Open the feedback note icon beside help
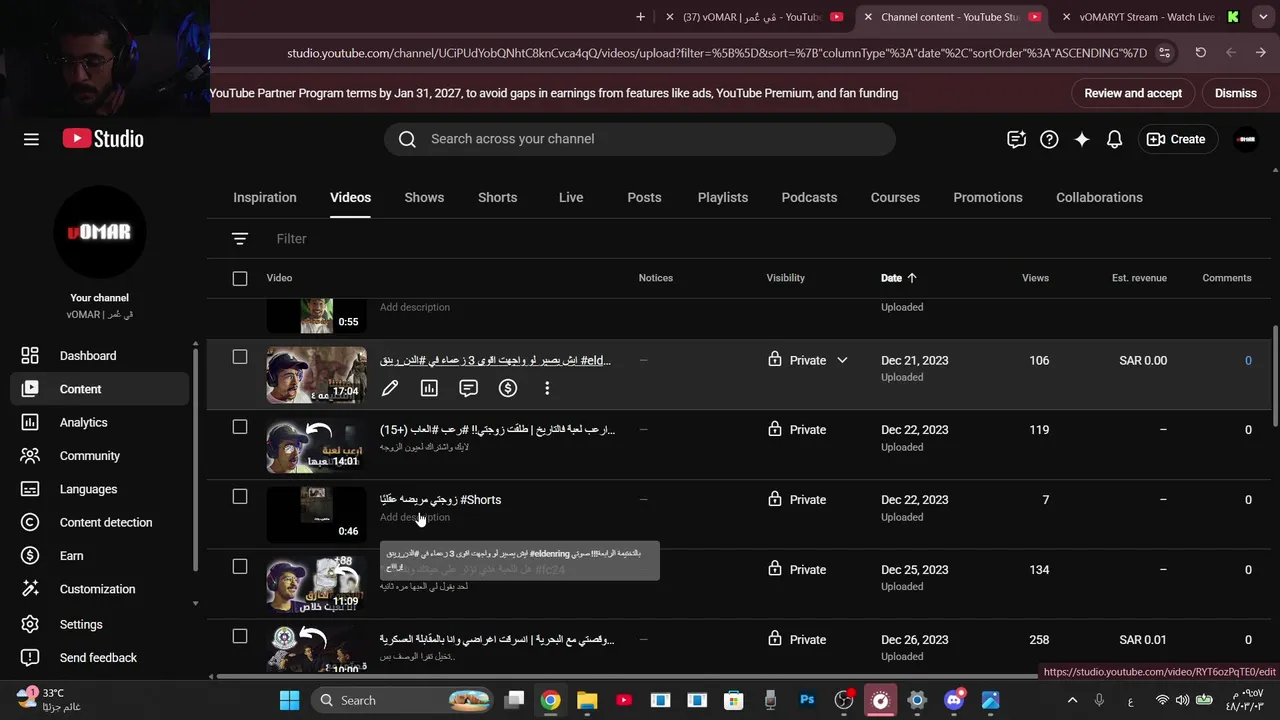The width and height of the screenshot is (1280, 720). coord(1016,139)
